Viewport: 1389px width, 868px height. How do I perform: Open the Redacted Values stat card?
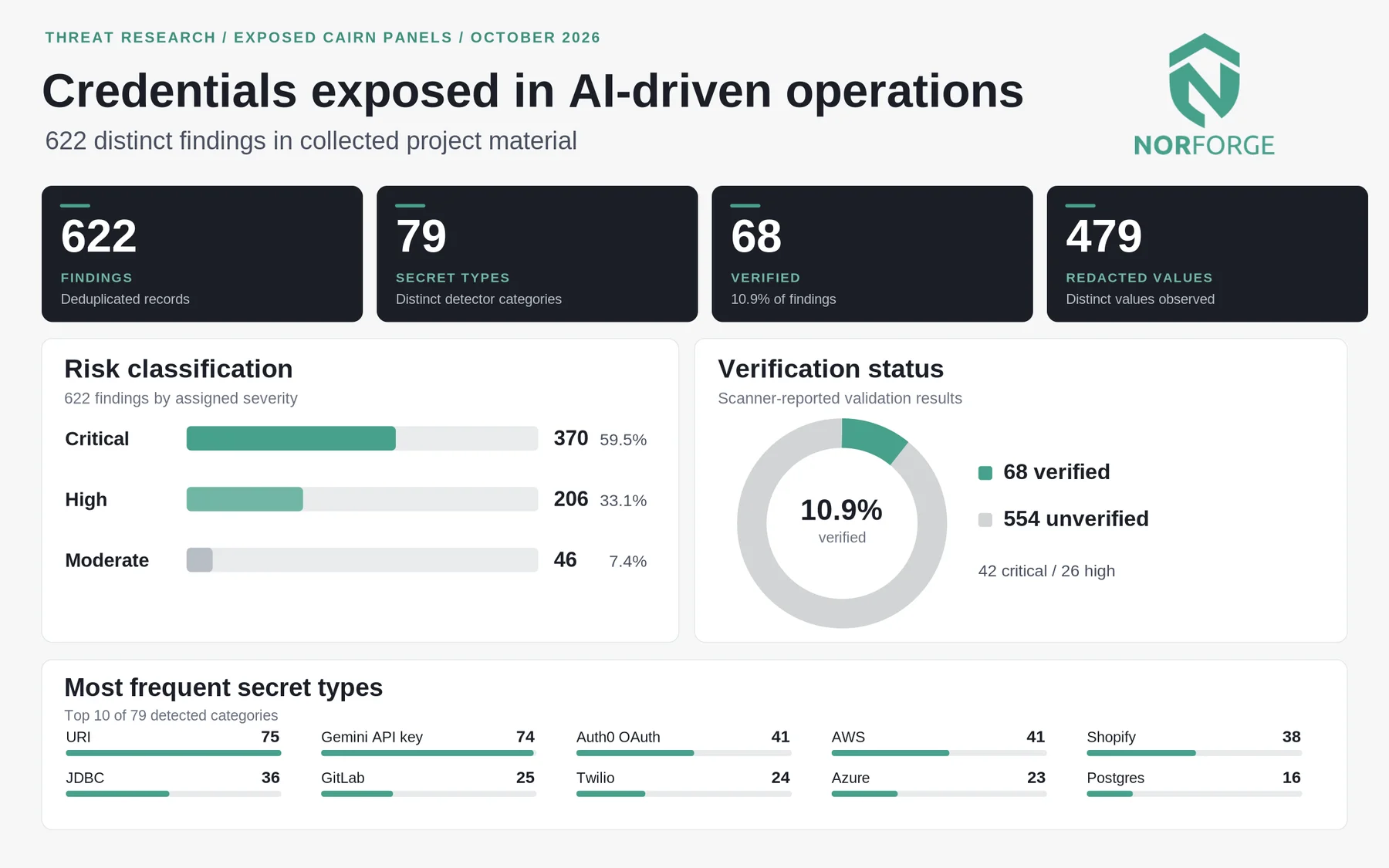[1207, 254]
